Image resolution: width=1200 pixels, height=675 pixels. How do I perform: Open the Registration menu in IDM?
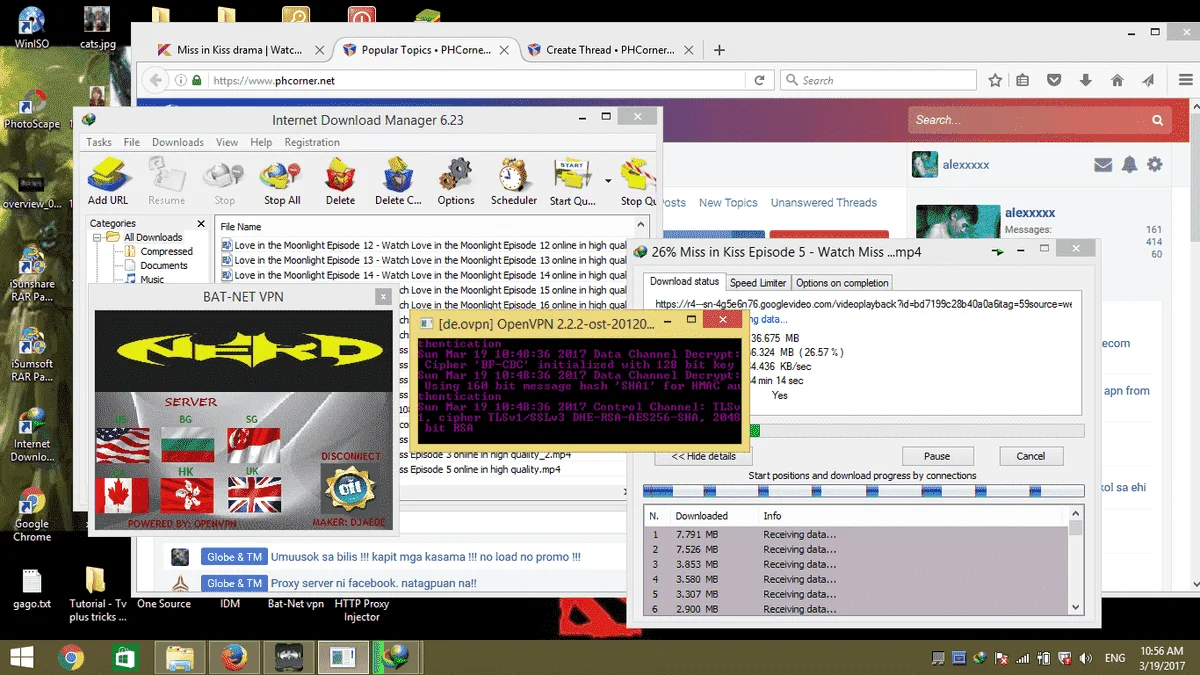pos(312,142)
